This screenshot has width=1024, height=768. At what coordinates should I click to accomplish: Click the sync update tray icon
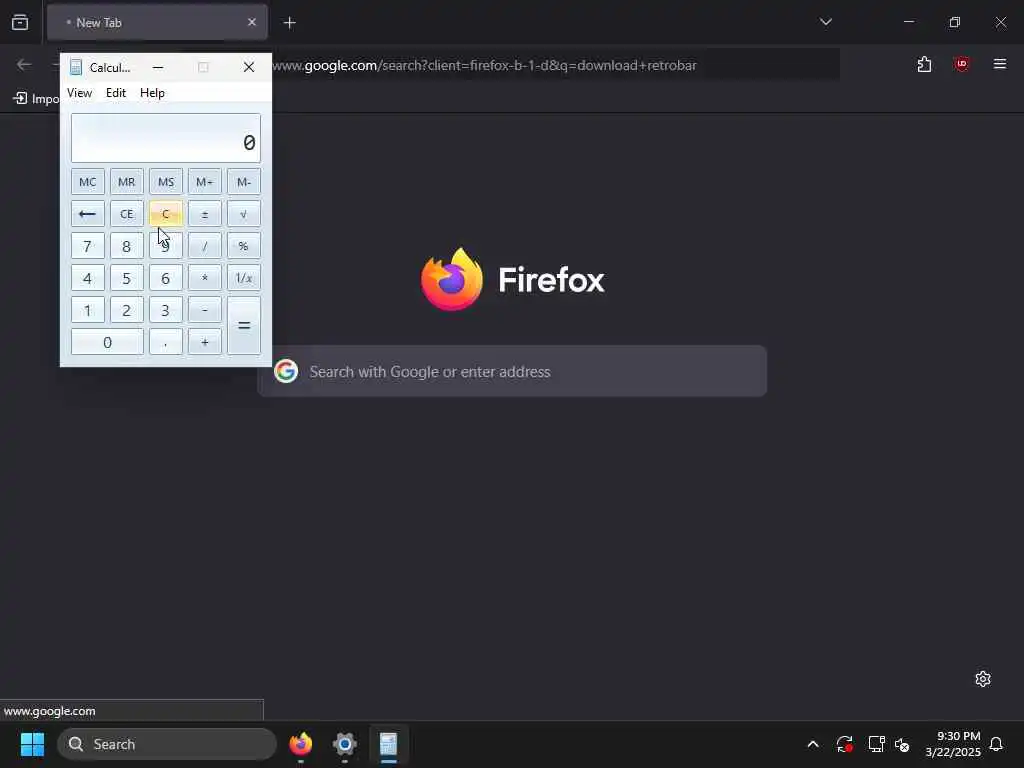click(844, 744)
